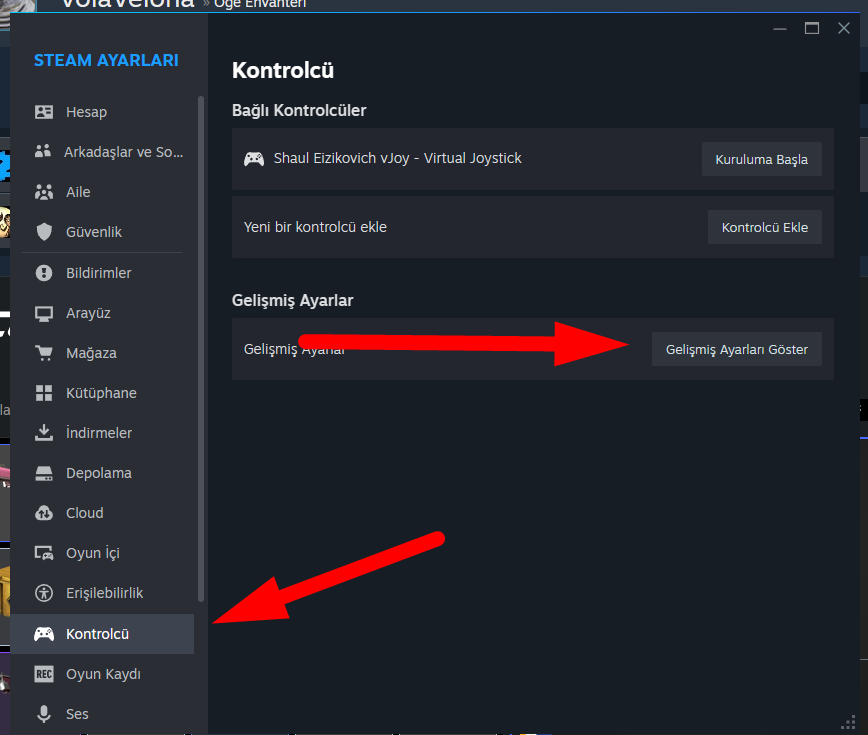Screen dimensions: 868x735
Task: Open the Arayüz settings section
Action: (x=102, y=313)
